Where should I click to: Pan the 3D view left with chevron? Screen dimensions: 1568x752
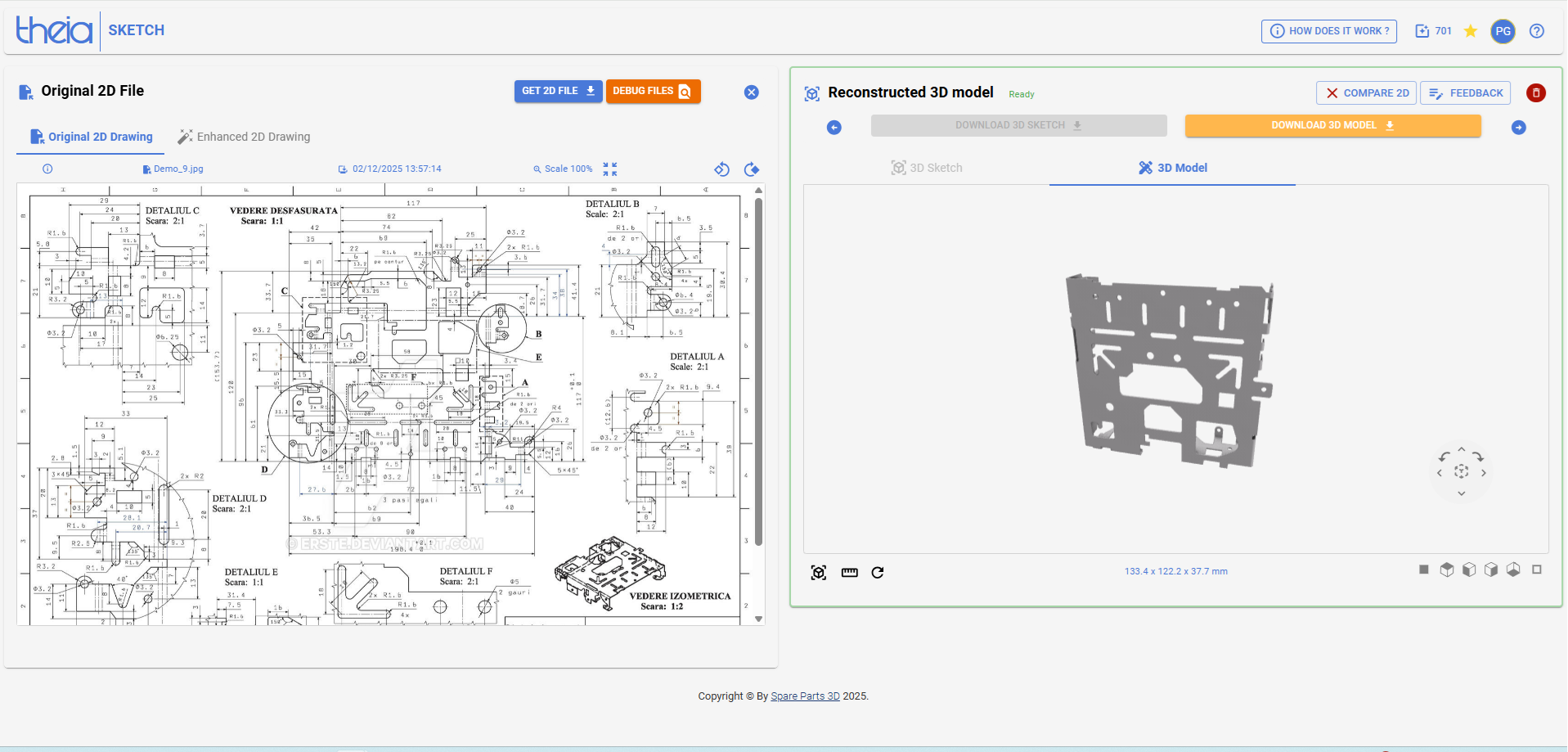(1440, 472)
